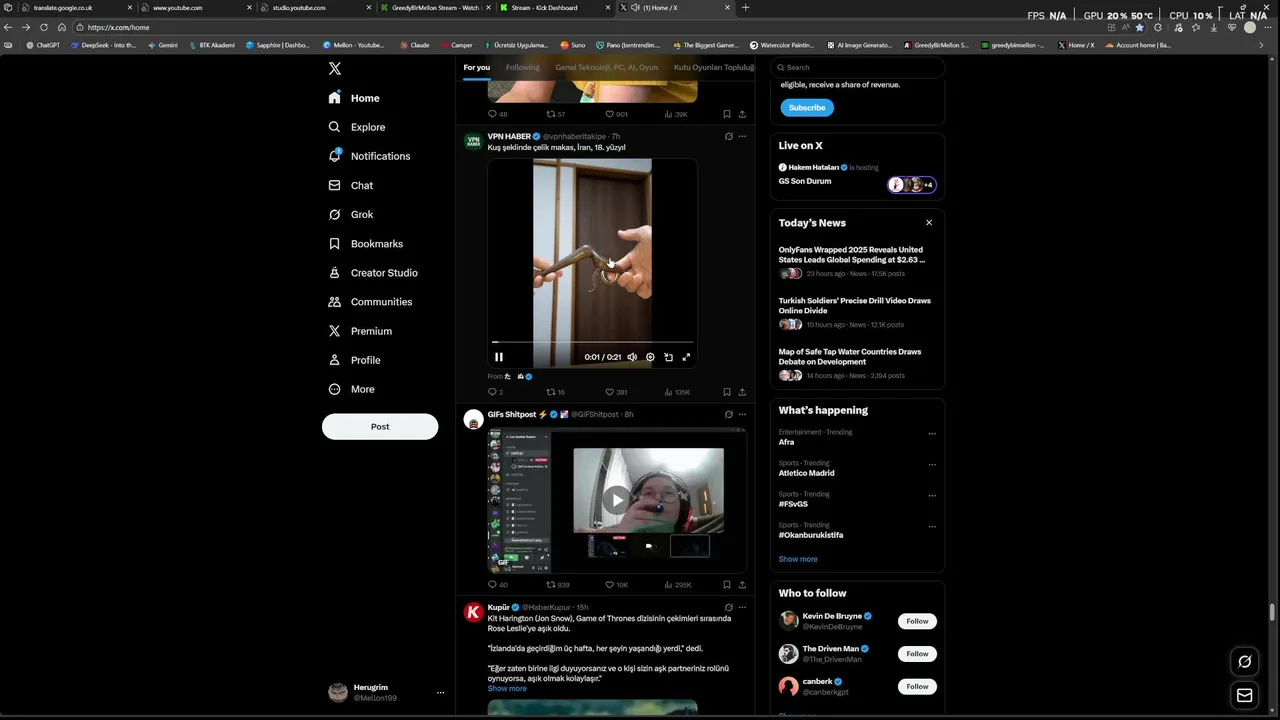
Task: Share the VPN HABER post
Action: tap(742, 392)
